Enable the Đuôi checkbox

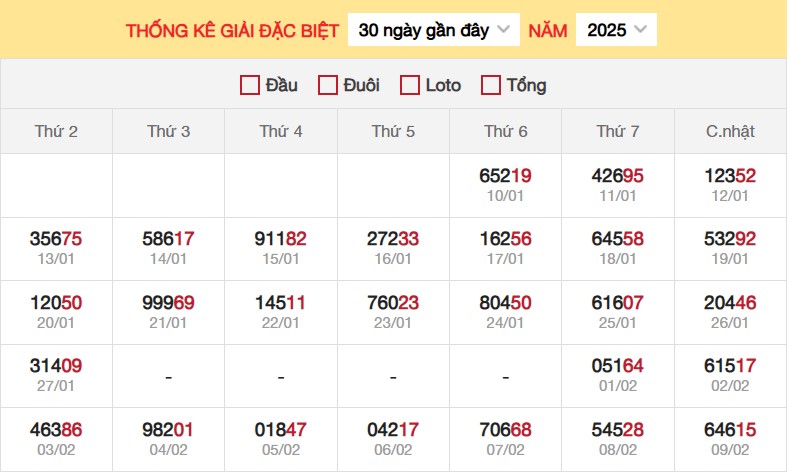coord(327,85)
